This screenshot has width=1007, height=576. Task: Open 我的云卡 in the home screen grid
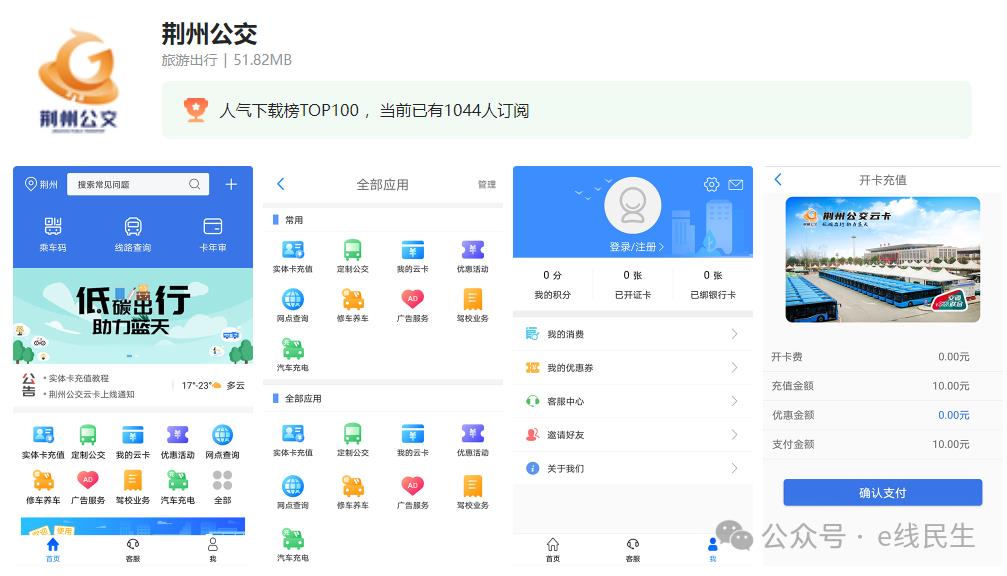point(133,442)
